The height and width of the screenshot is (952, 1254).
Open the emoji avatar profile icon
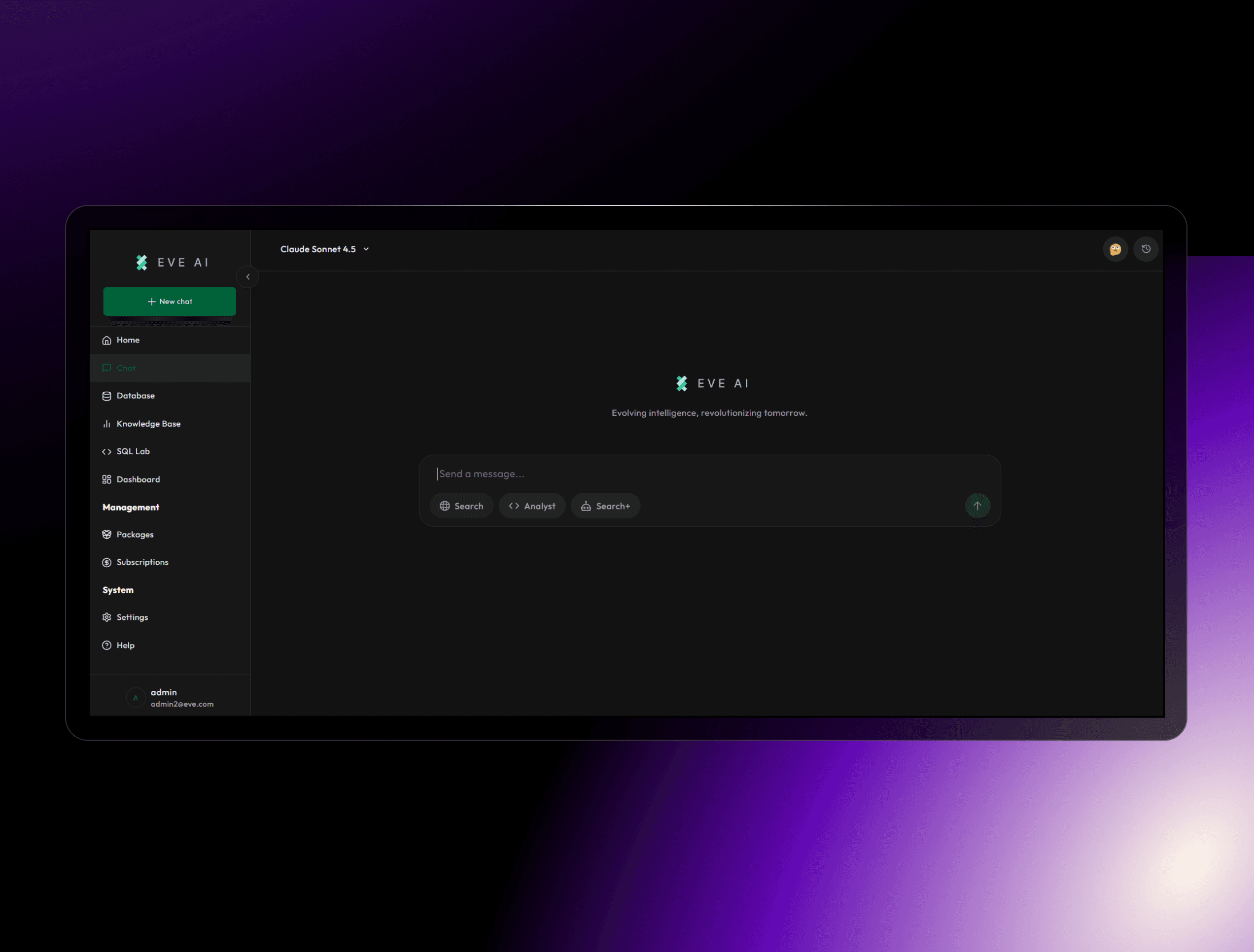click(x=1115, y=249)
